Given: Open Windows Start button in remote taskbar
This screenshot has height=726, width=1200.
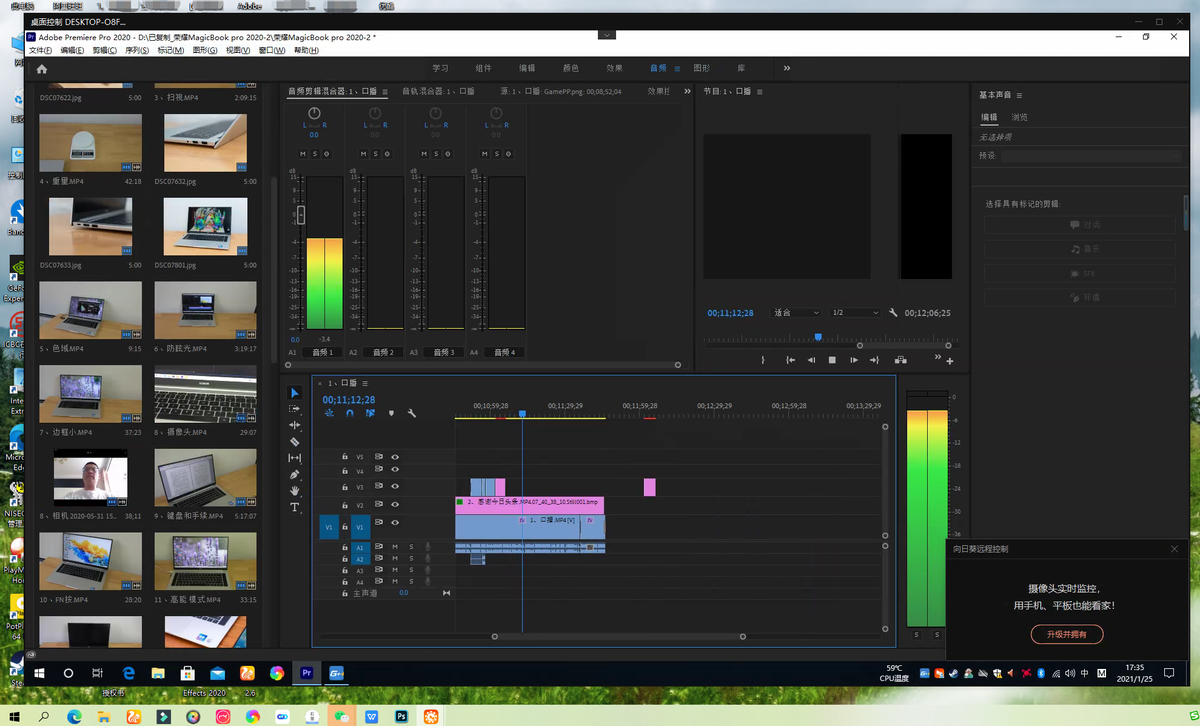Looking at the screenshot, I should (x=39, y=673).
